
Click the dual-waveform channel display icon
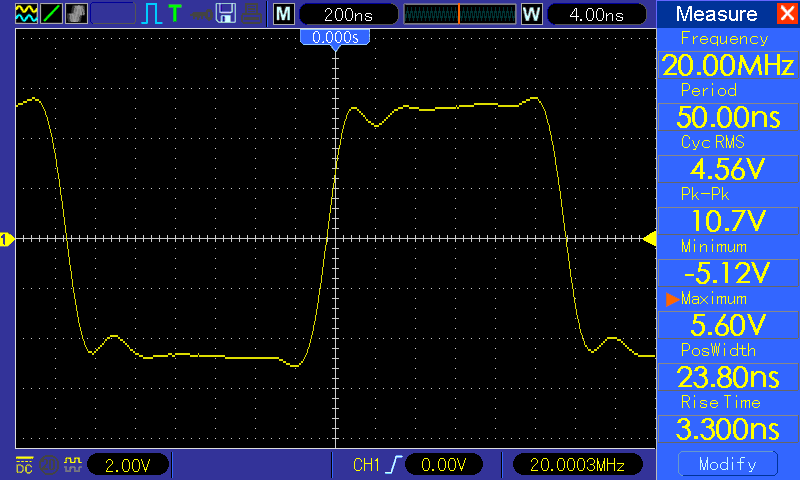[x=26, y=13]
